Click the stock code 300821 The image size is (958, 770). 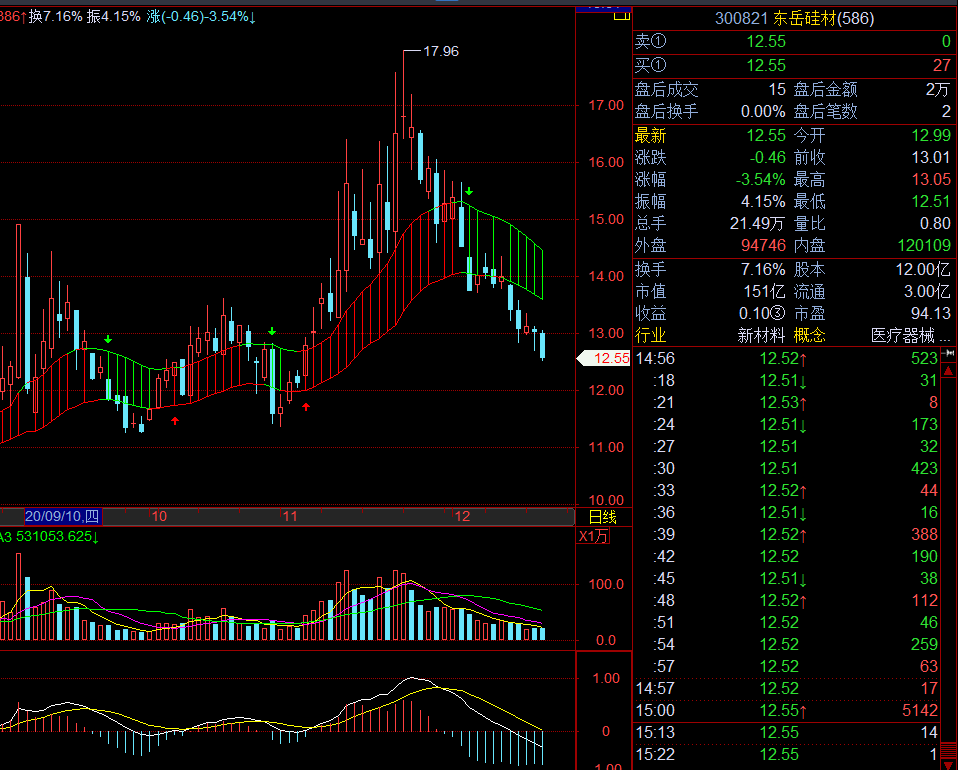click(x=741, y=18)
